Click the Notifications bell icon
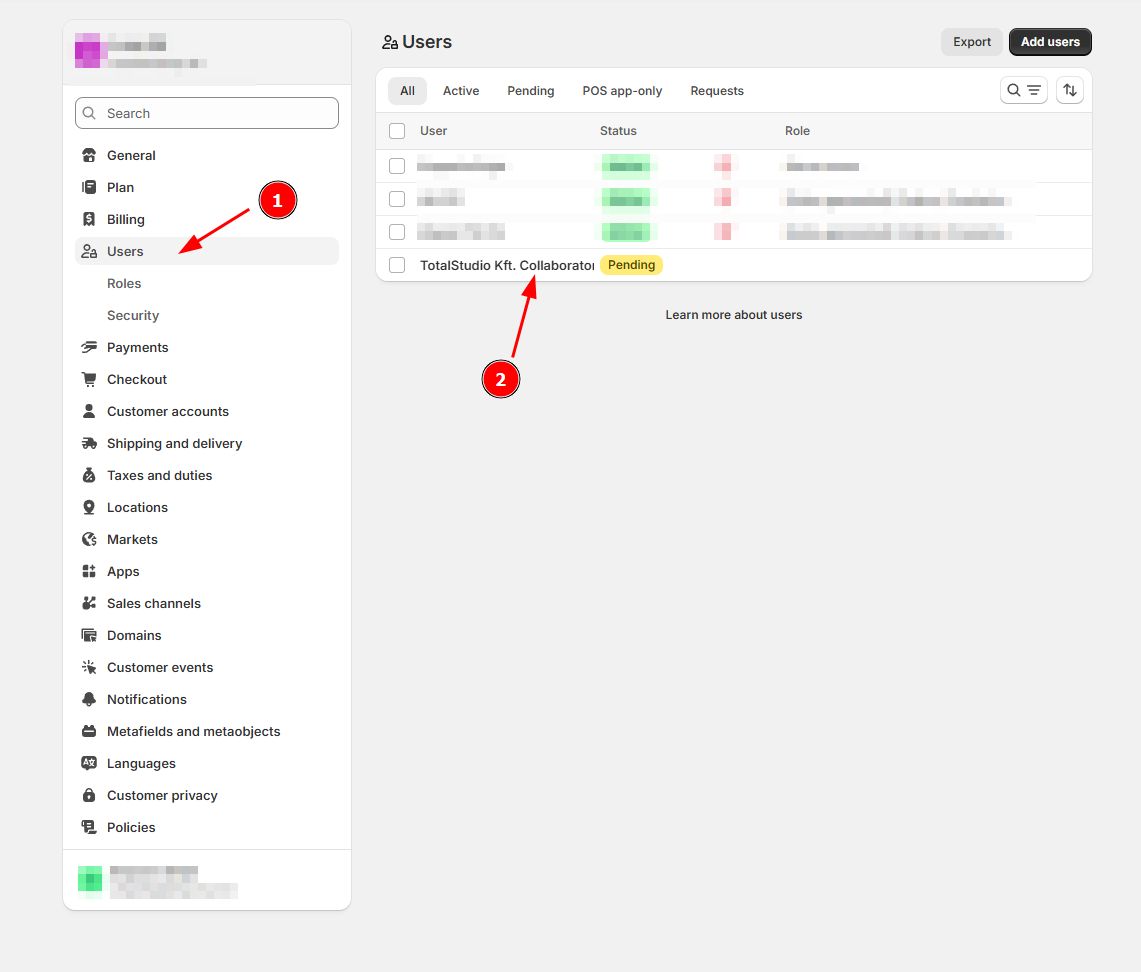This screenshot has height=972, width=1141. tap(89, 699)
